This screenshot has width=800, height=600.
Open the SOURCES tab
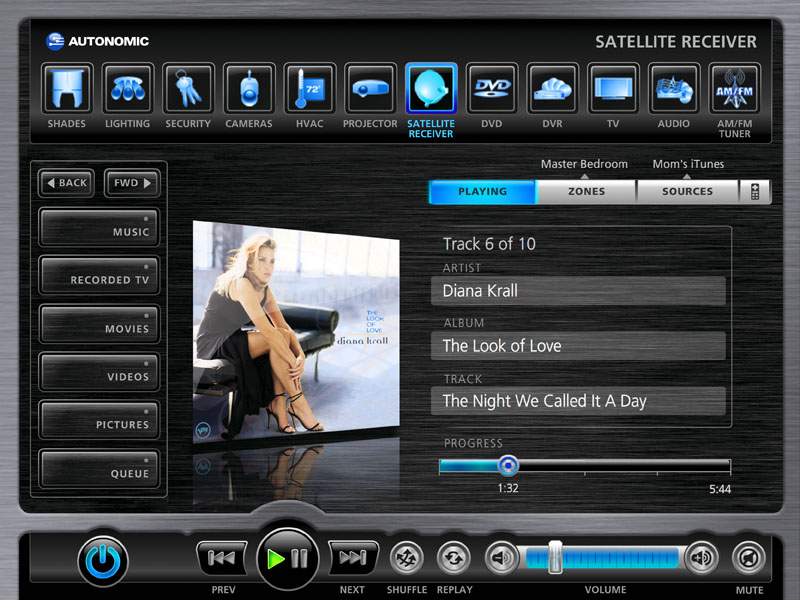(688, 191)
